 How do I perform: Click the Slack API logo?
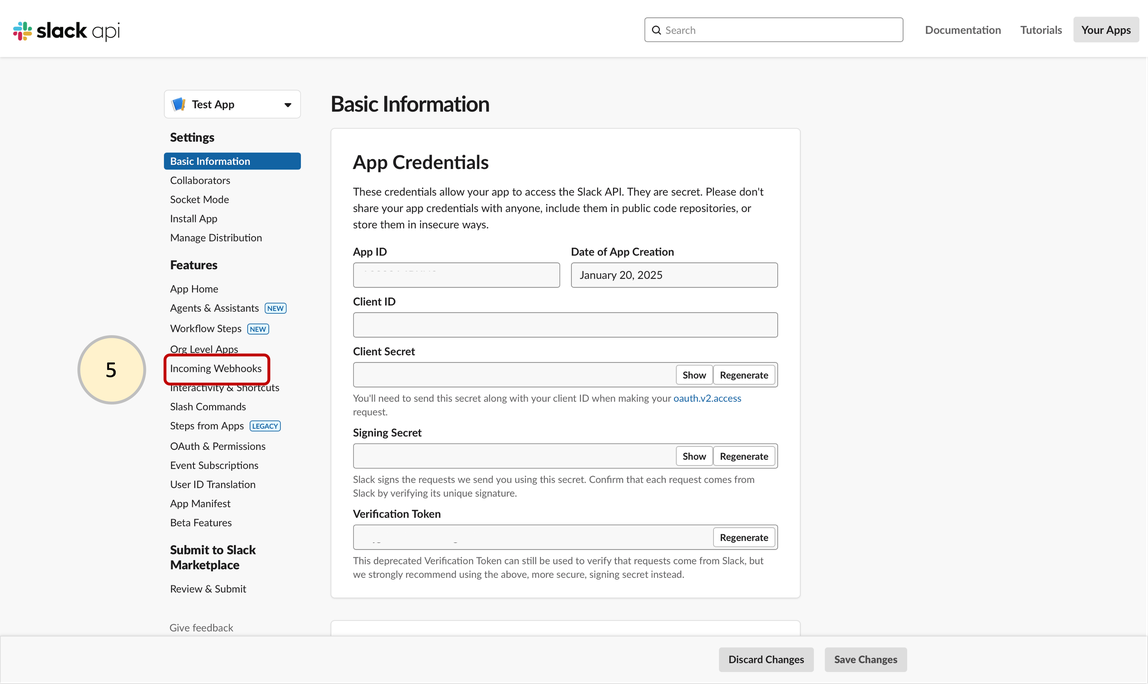(x=66, y=31)
